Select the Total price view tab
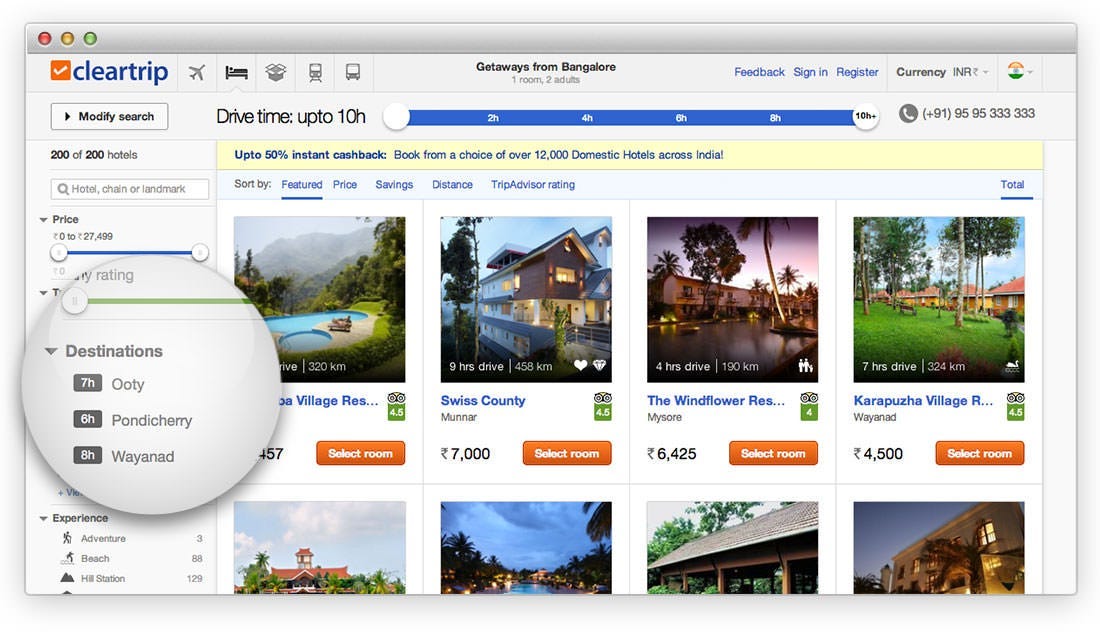Viewport: 1100px width, 632px height. coord(1012,184)
